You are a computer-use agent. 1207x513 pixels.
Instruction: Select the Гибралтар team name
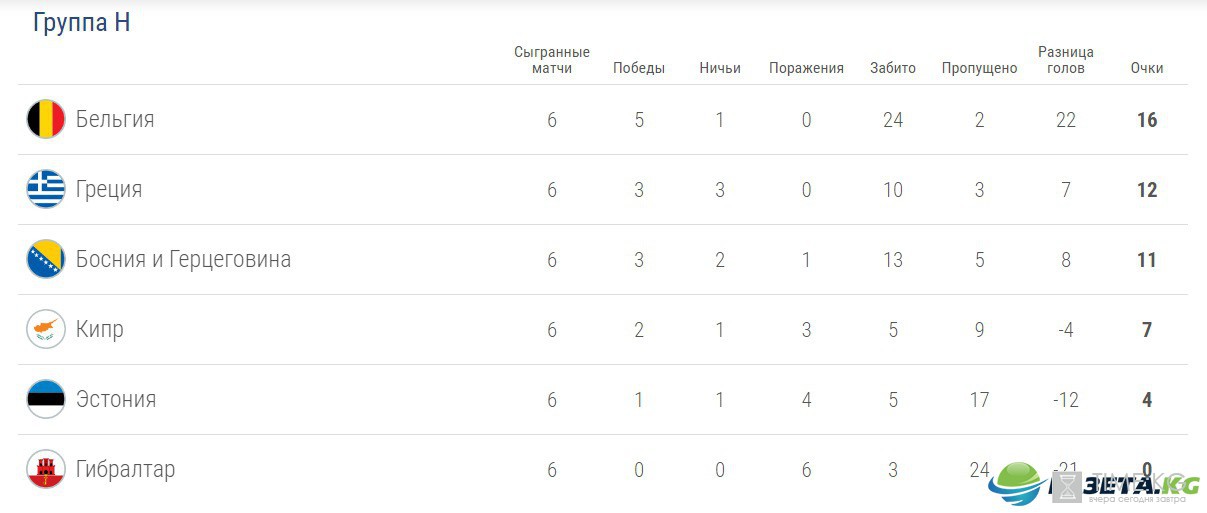125,470
